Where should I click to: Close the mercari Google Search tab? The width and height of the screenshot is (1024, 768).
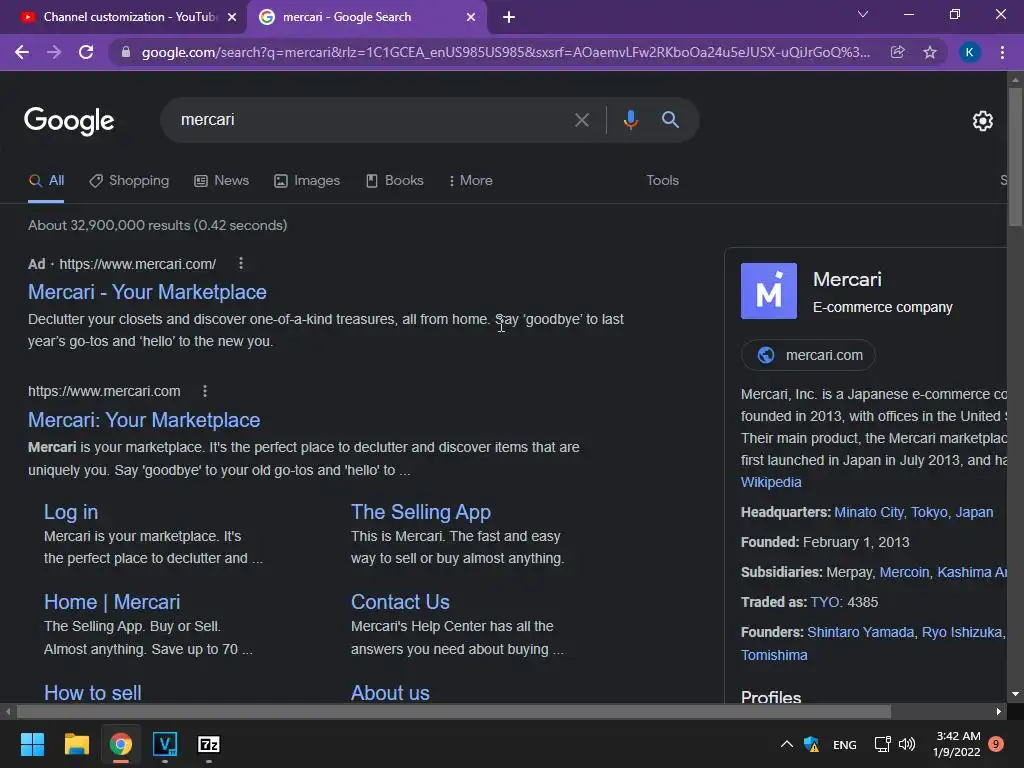click(471, 18)
